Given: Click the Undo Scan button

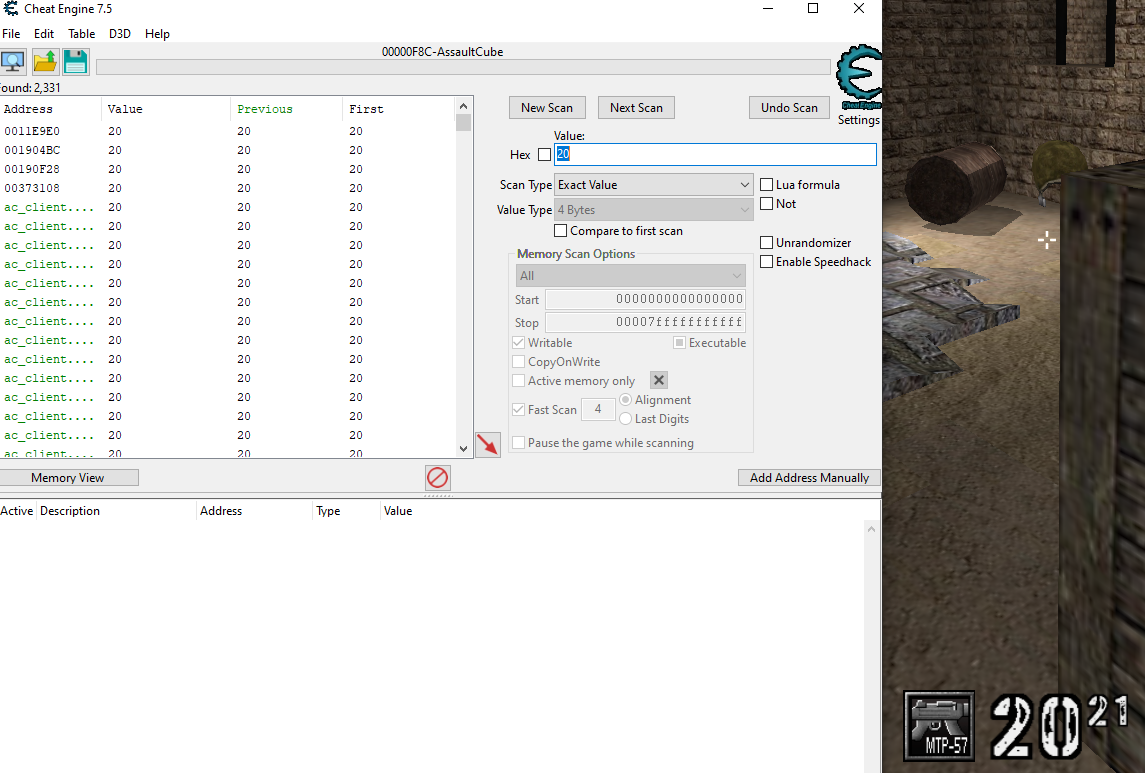Looking at the screenshot, I should coord(789,107).
